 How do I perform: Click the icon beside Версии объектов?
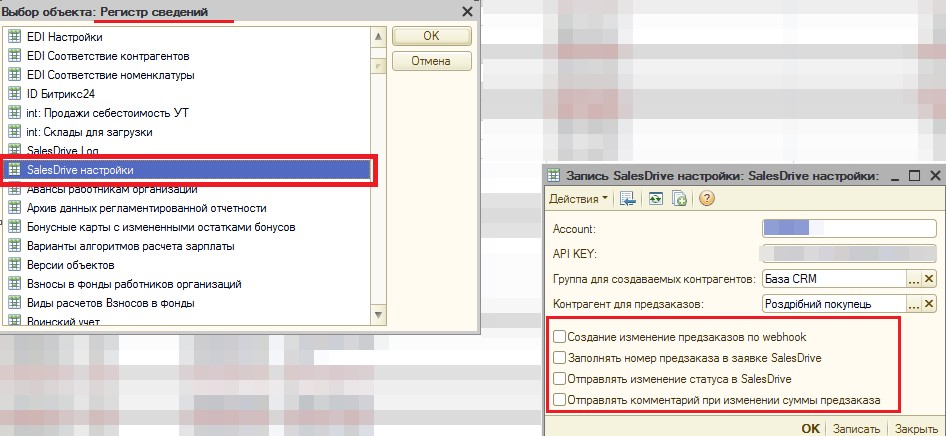click(15, 265)
